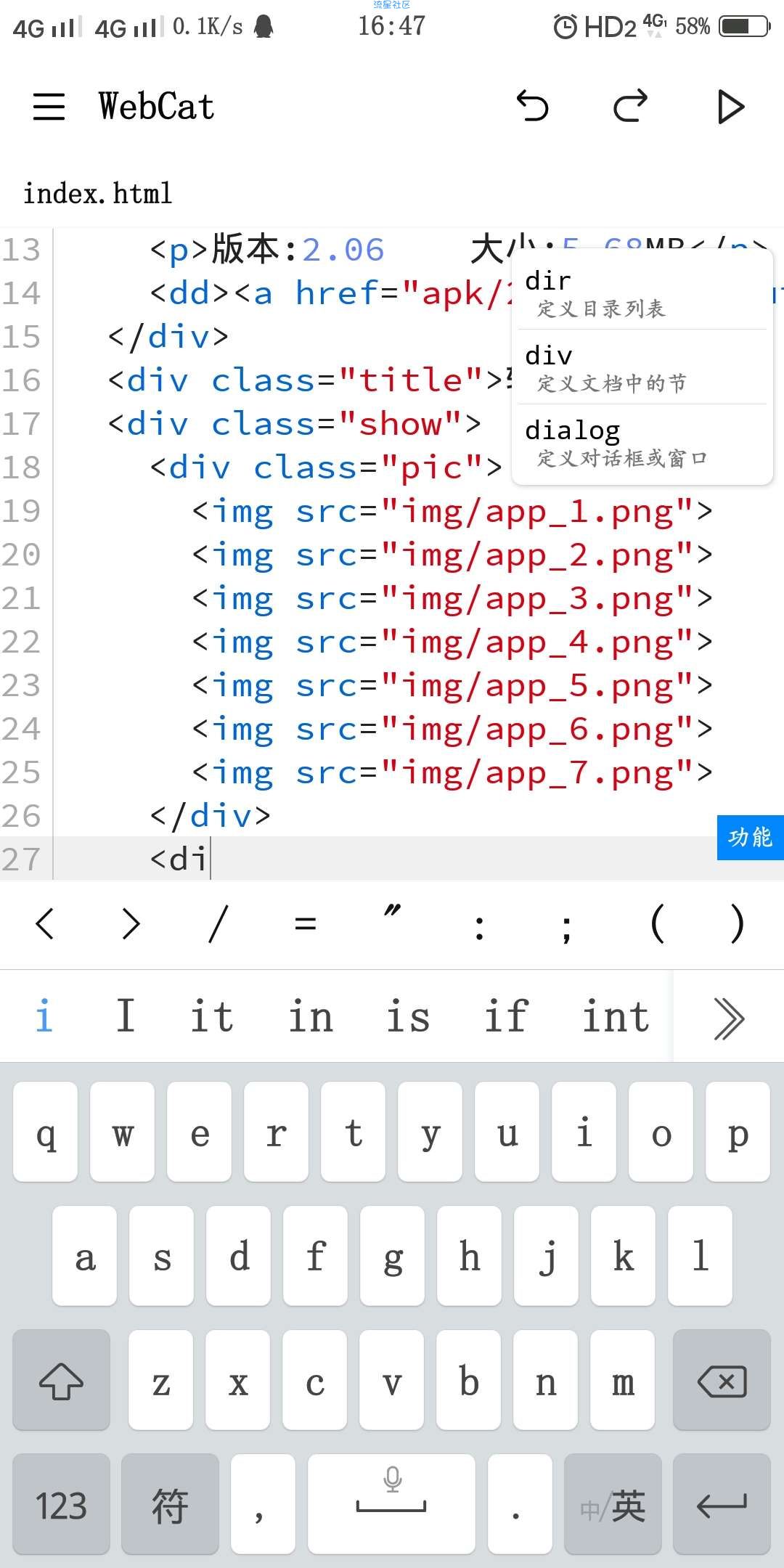The image size is (784, 1568).
Task: Insert the closing parenthesis
Action: 738,924
